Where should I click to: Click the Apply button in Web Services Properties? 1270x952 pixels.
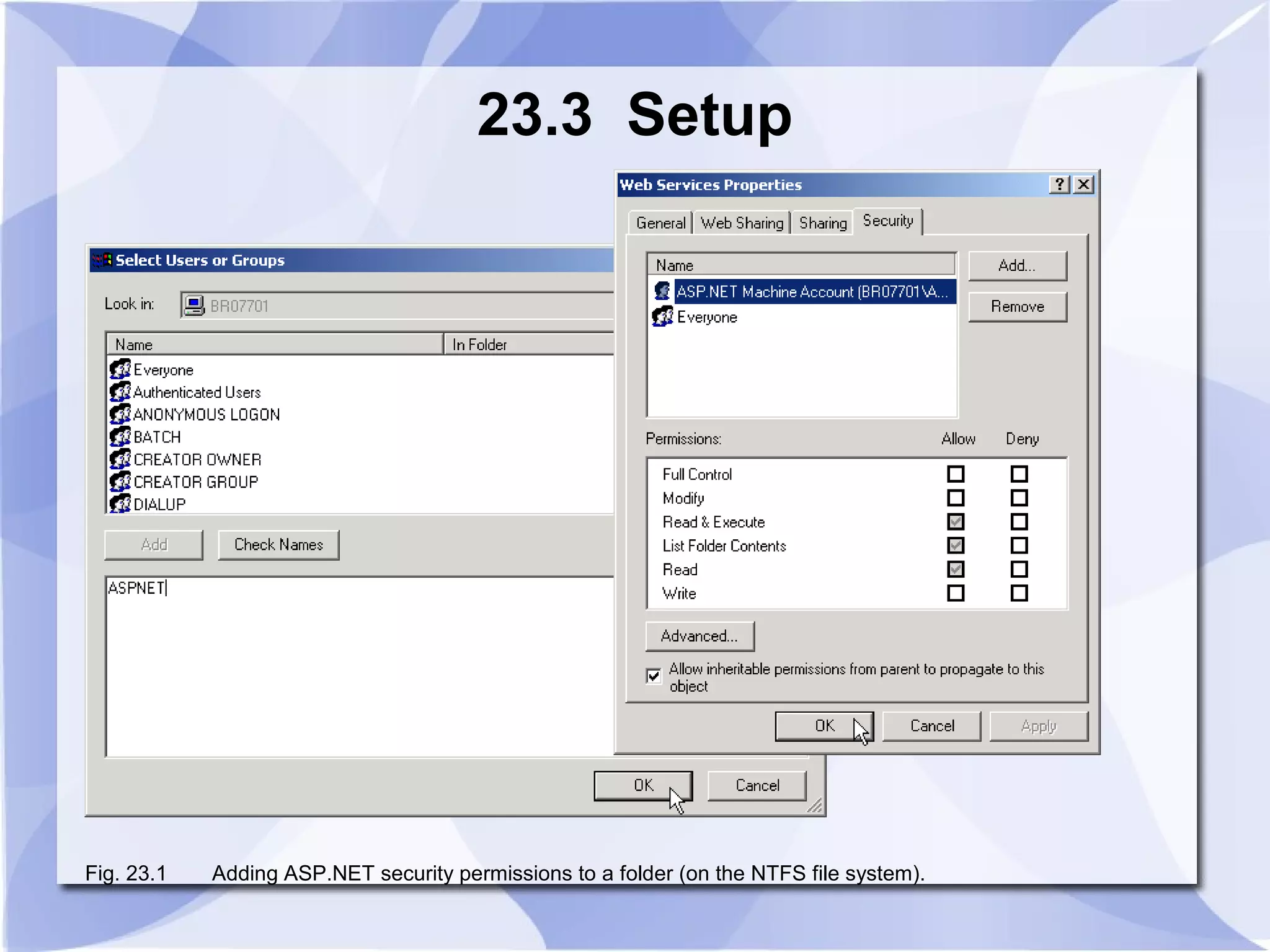1039,726
